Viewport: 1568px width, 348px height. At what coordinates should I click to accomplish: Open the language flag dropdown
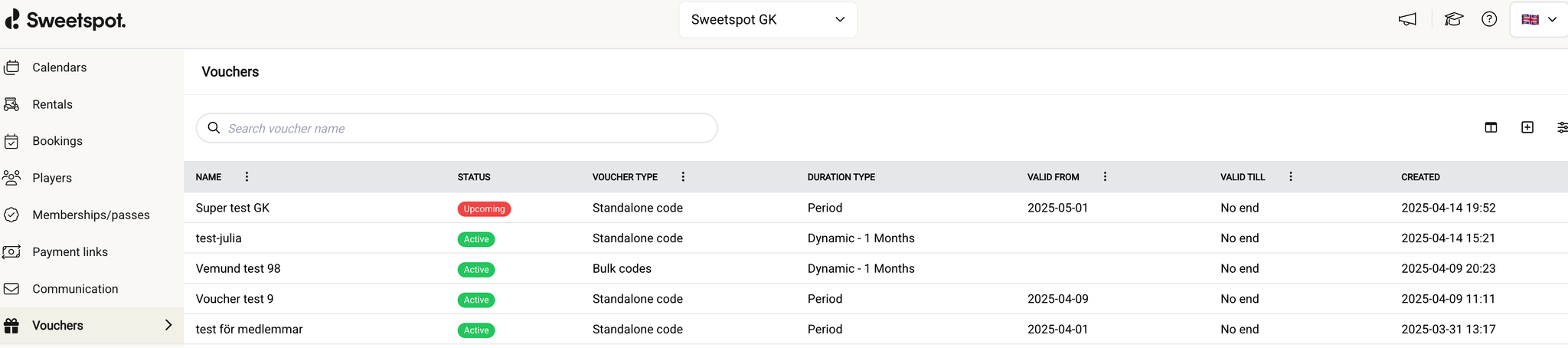(1539, 20)
